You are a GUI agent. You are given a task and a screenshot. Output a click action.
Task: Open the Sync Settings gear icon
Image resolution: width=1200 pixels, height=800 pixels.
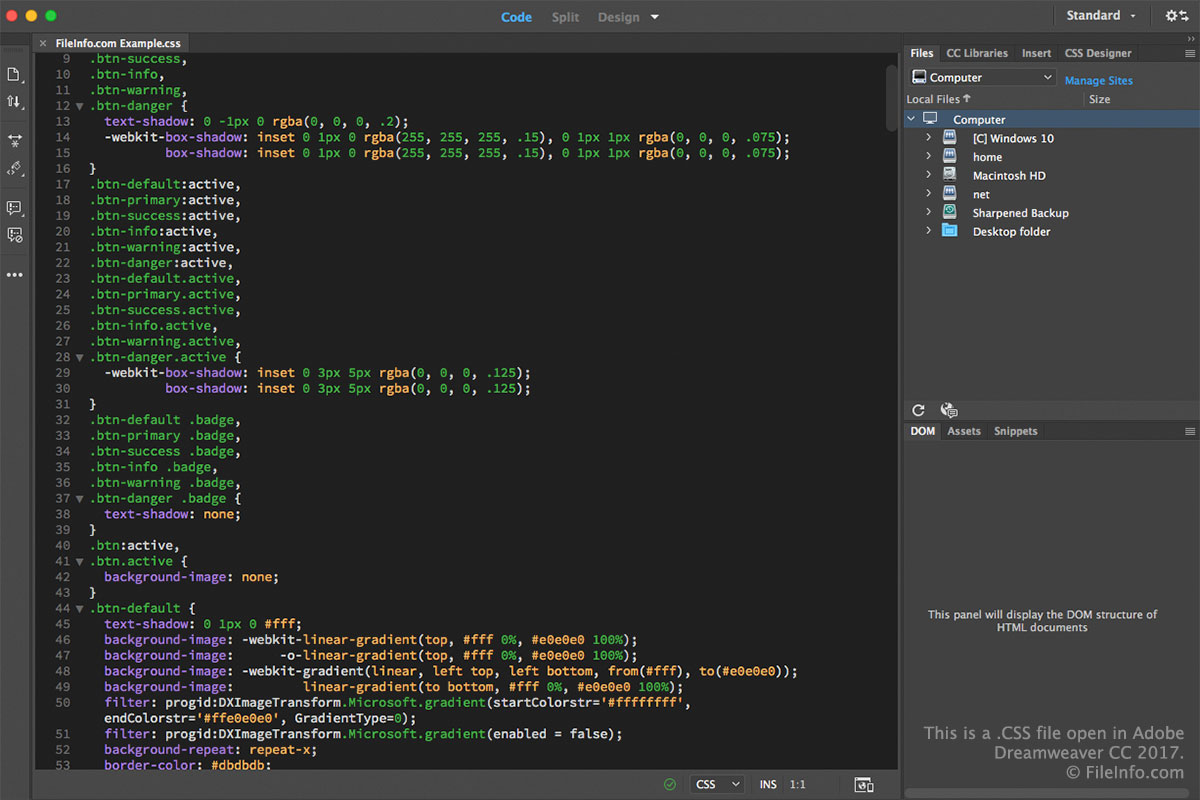tap(1176, 16)
